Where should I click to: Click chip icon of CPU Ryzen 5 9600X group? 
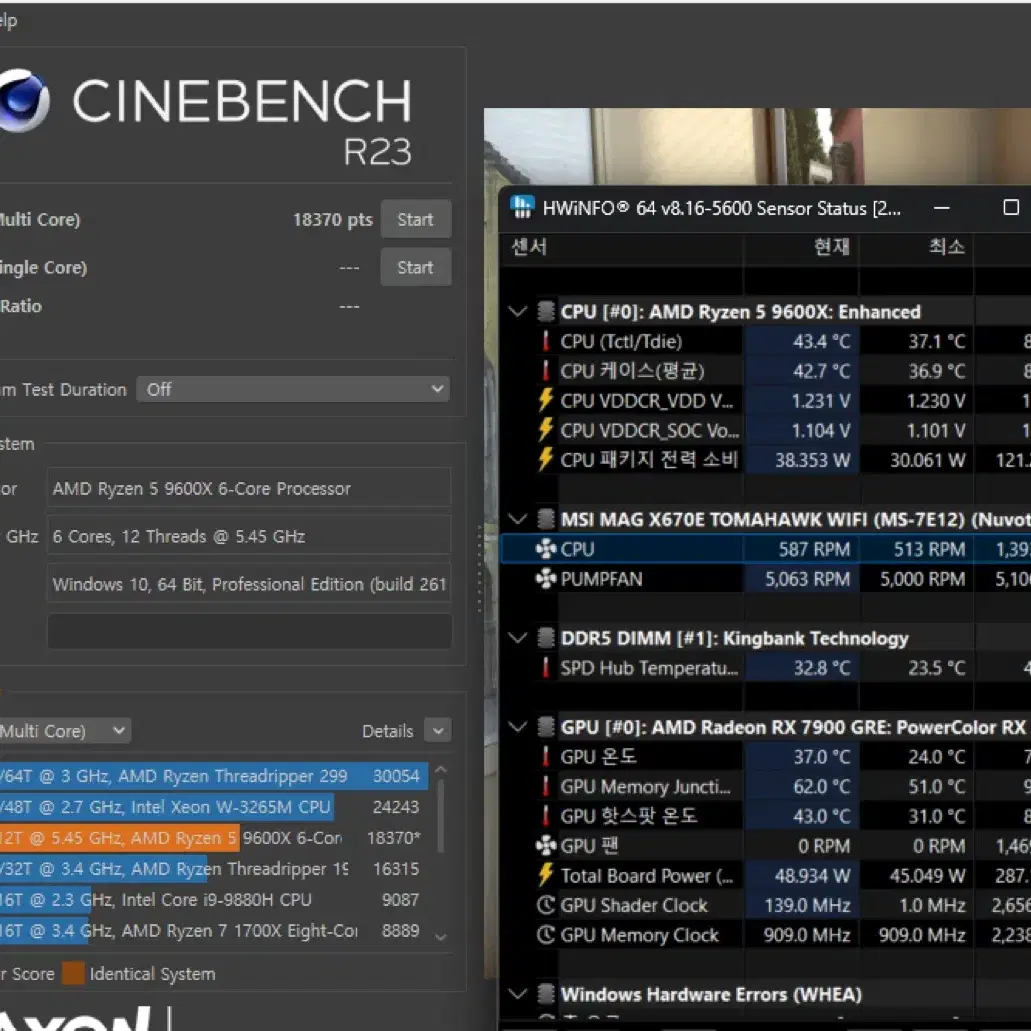tap(546, 312)
